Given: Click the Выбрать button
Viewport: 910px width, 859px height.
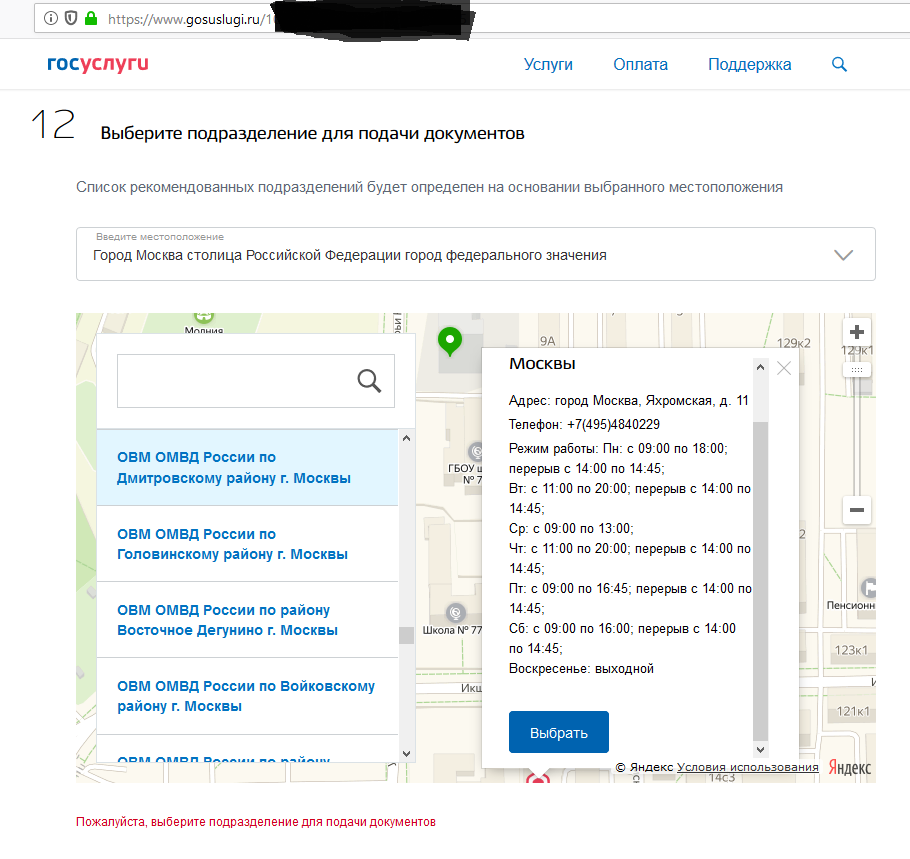Looking at the screenshot, I should point(559,732).
